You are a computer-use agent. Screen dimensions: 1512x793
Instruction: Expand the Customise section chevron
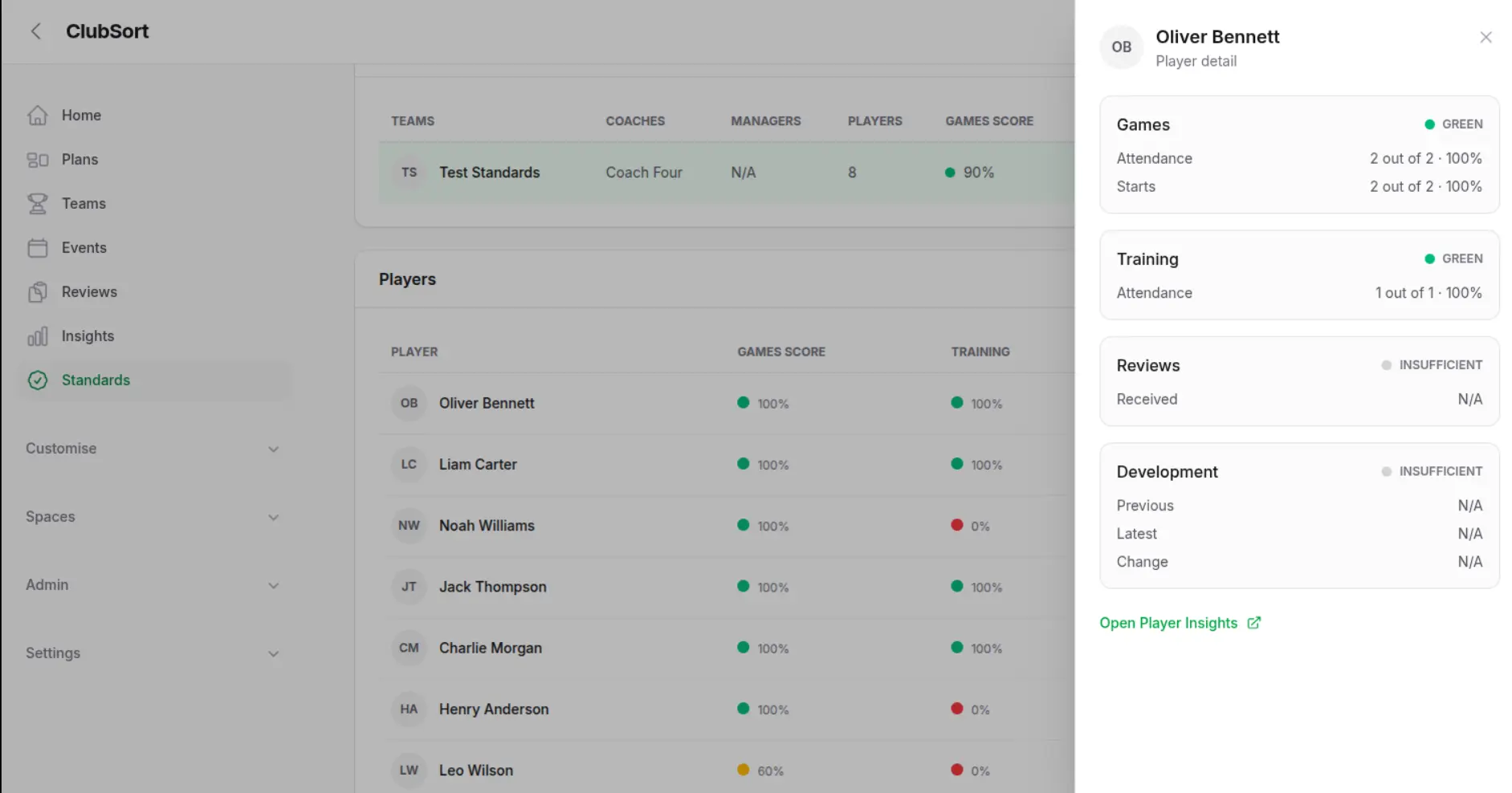point(273,449)
